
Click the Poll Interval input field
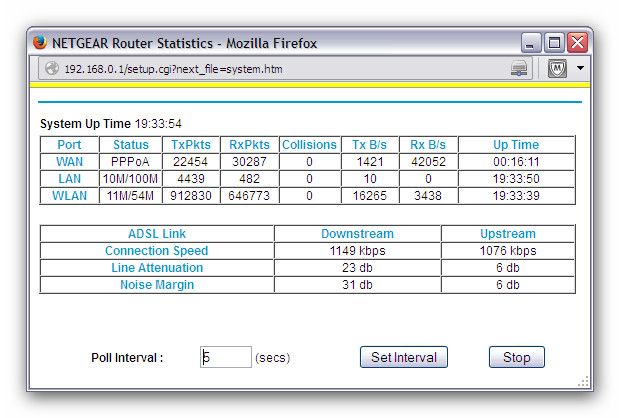coord(226,357)
